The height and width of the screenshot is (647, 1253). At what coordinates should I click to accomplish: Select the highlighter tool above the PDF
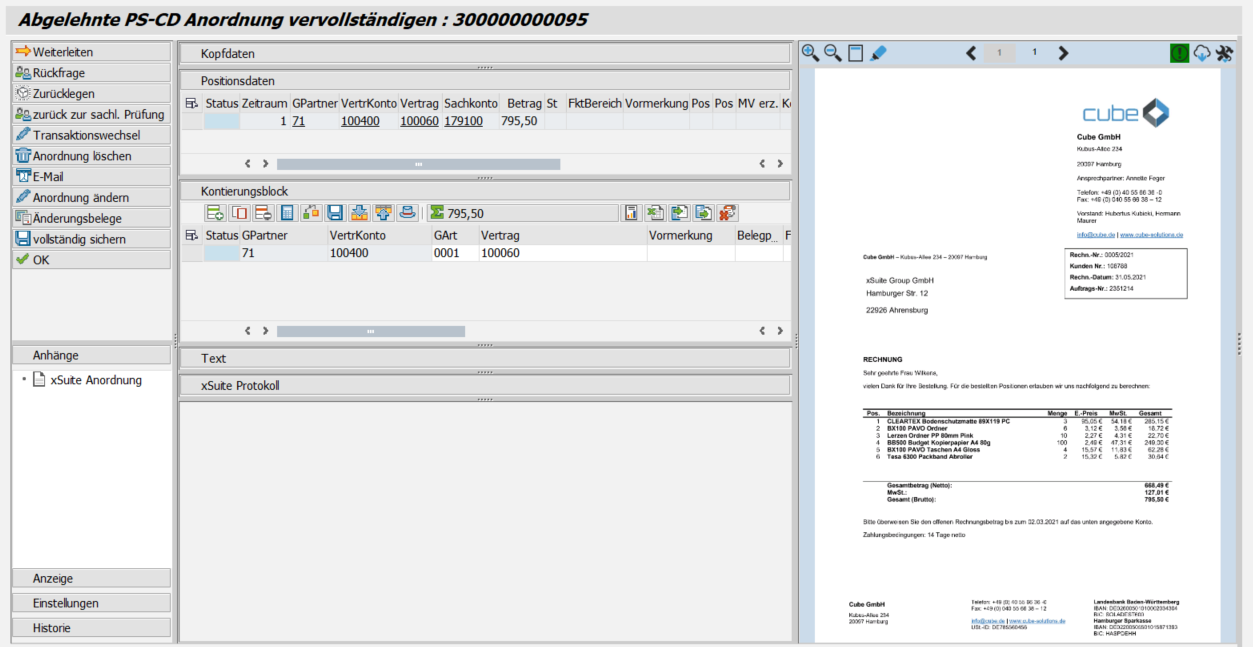[878, 53]
